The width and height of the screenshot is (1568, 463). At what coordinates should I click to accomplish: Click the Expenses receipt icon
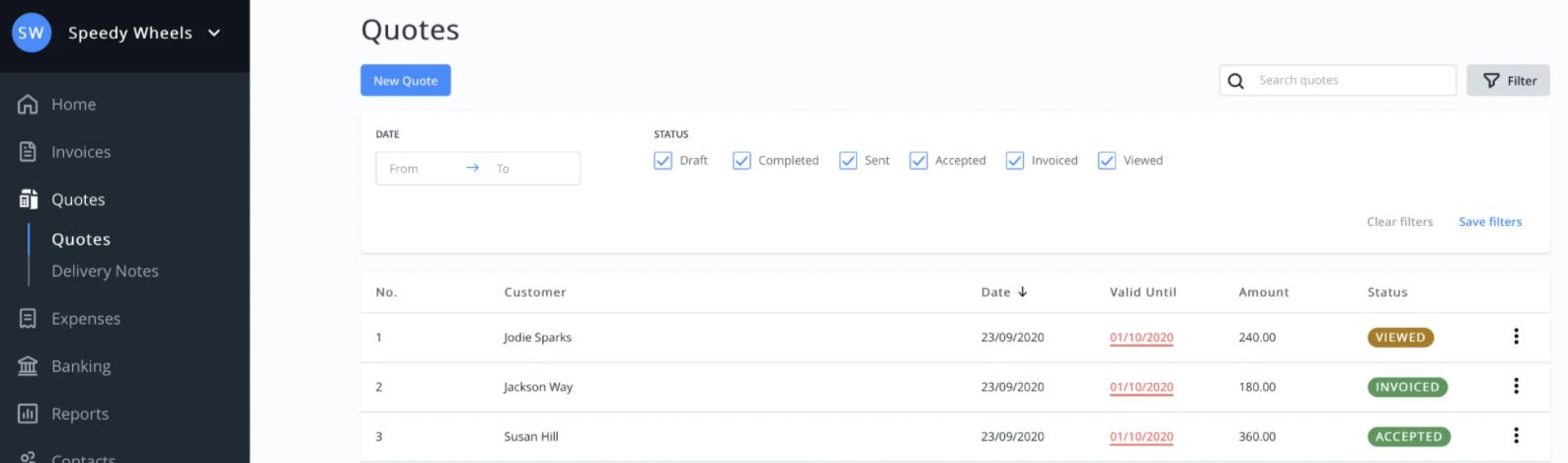coord(28,319)
